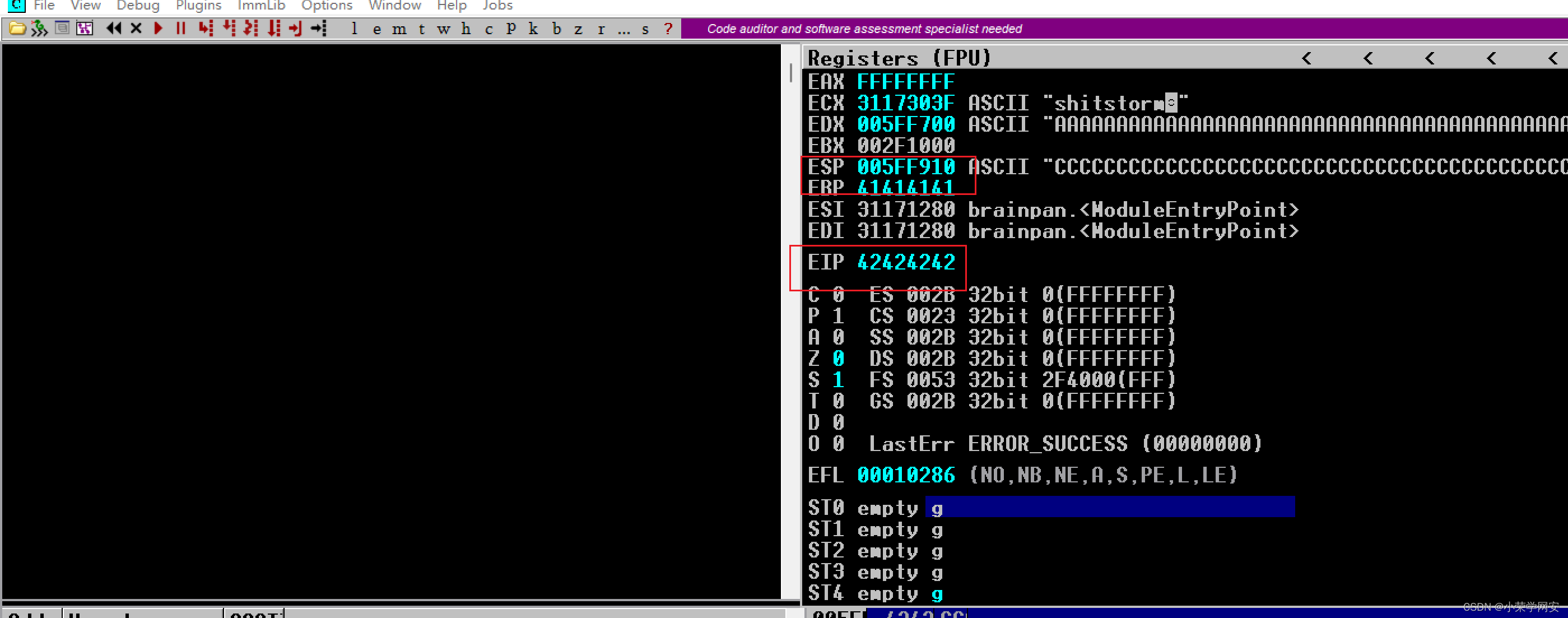Click Execute till return icon
This screenshot has width=1568, height=618.
(x=296, y=28)
